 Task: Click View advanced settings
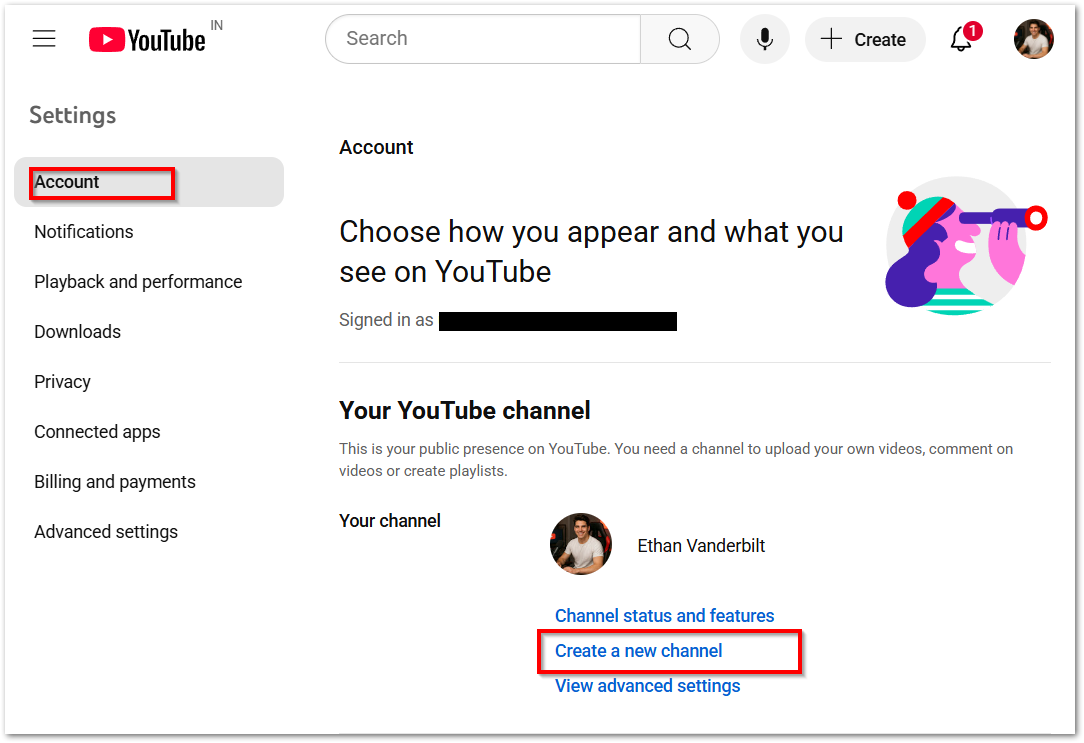point(647,685)
